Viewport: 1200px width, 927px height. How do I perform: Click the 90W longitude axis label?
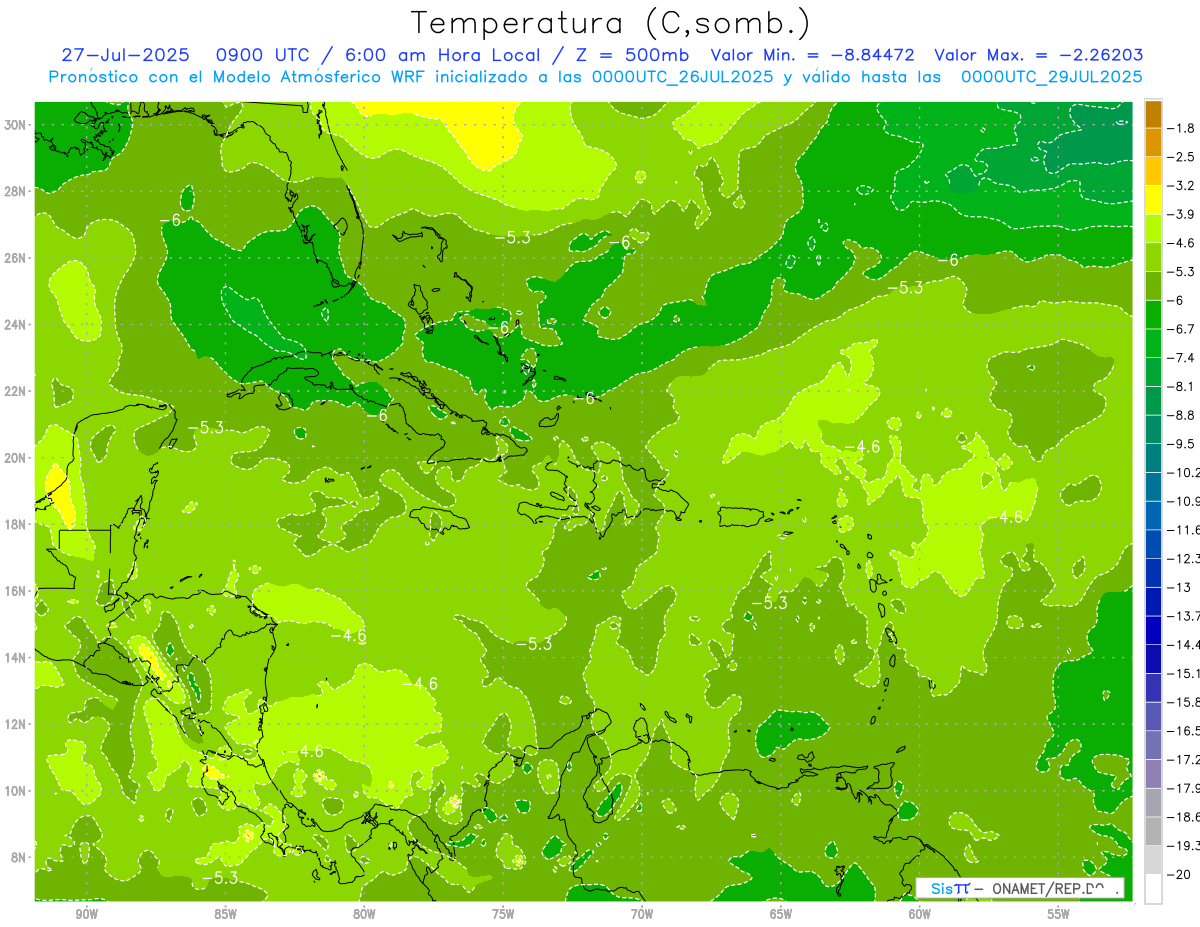[x=86, y=914]
